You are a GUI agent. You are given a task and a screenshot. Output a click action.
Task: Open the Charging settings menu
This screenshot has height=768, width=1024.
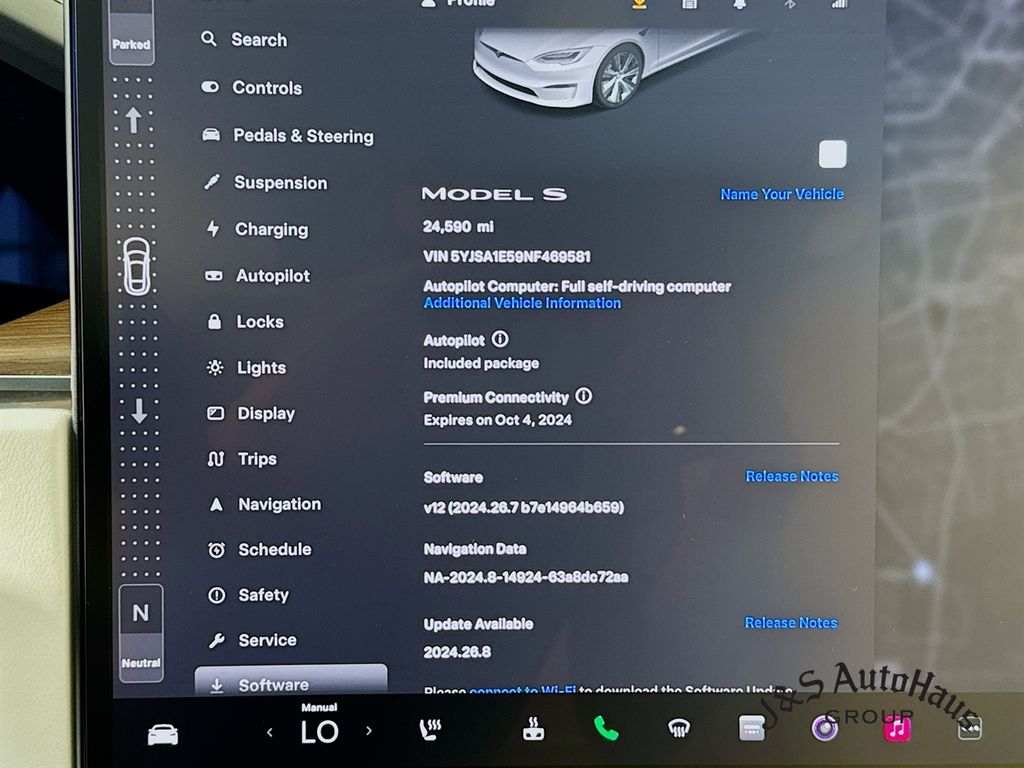pos(271,229)
